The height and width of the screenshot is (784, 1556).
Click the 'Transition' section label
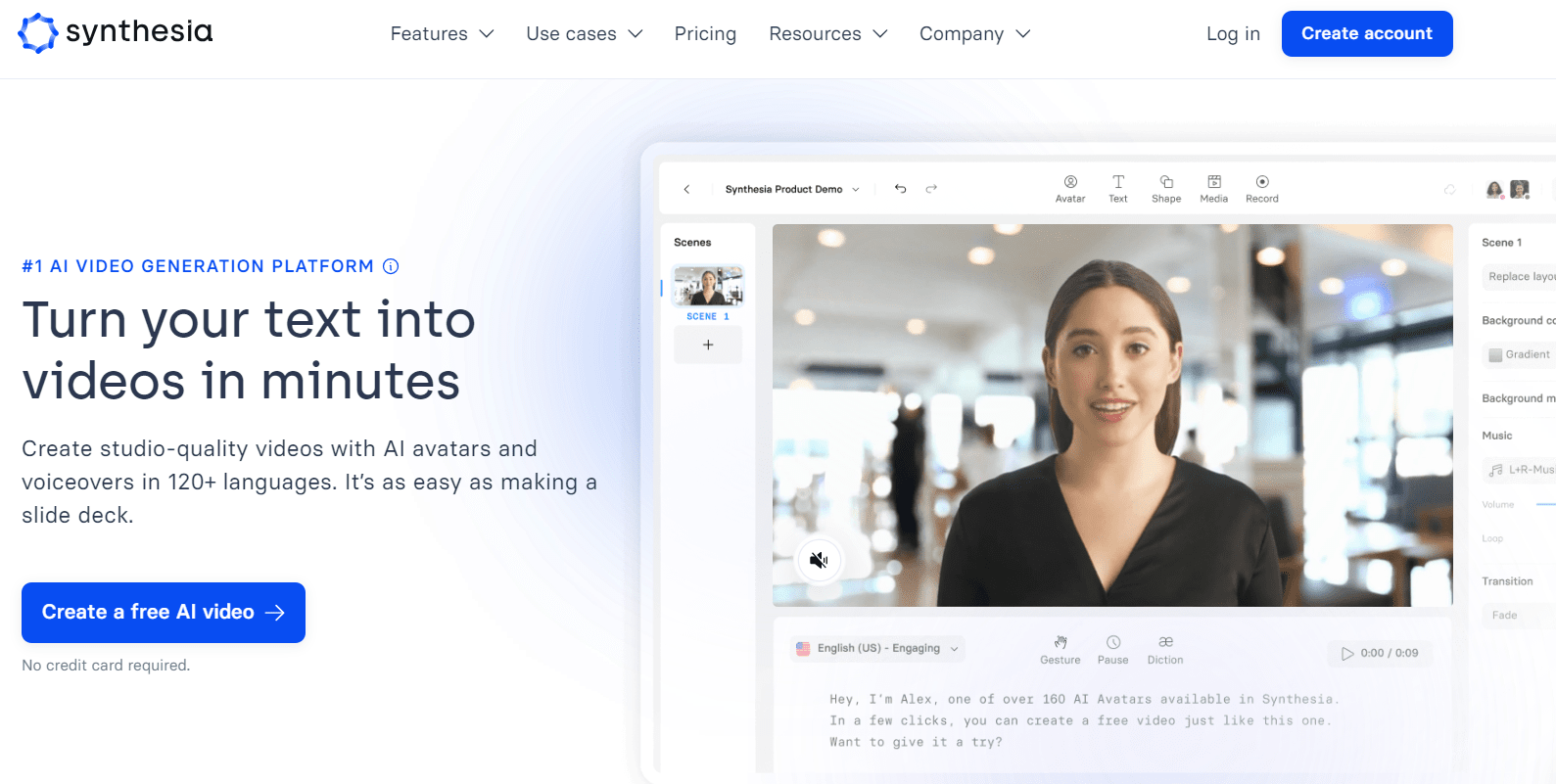[x=1507, y=581]
